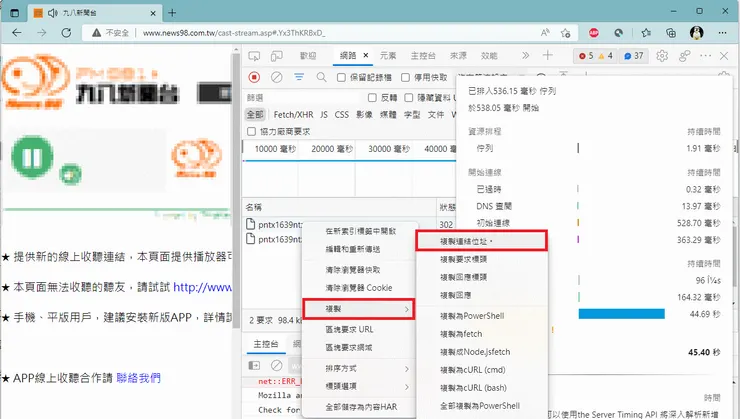Choose 複製連結位址 in the submenu
Screen dimensions: 740x419
tap(482, 241)
